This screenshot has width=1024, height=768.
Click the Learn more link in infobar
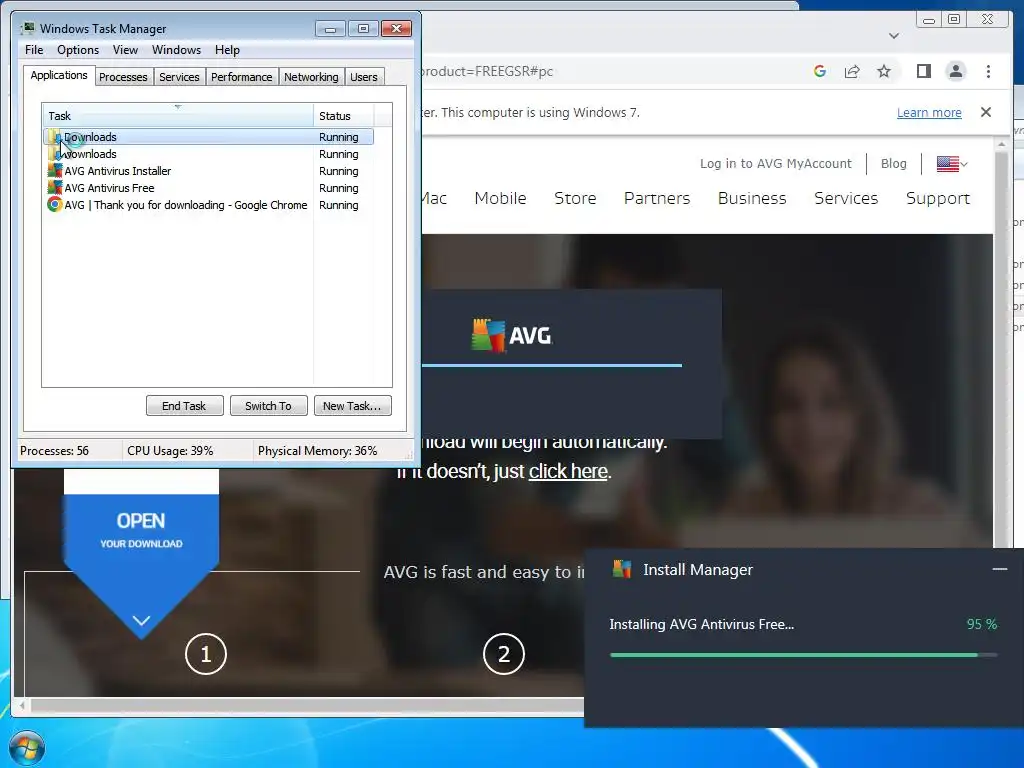(x=929, y=112)
